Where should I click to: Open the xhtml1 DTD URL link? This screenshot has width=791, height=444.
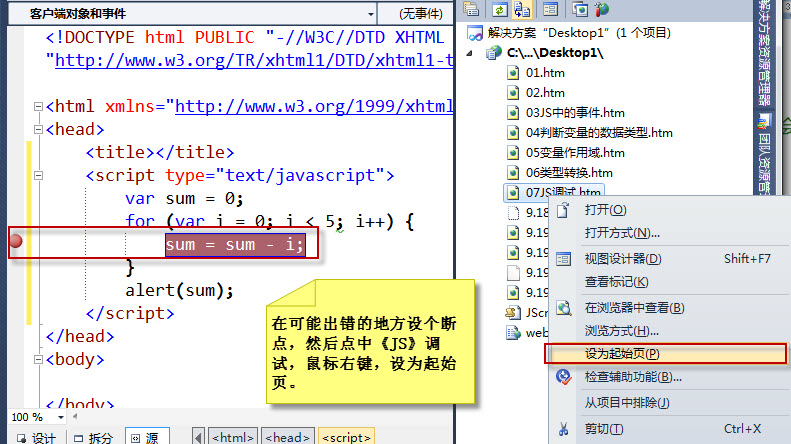pyautogui.click(x=254, y=61)
